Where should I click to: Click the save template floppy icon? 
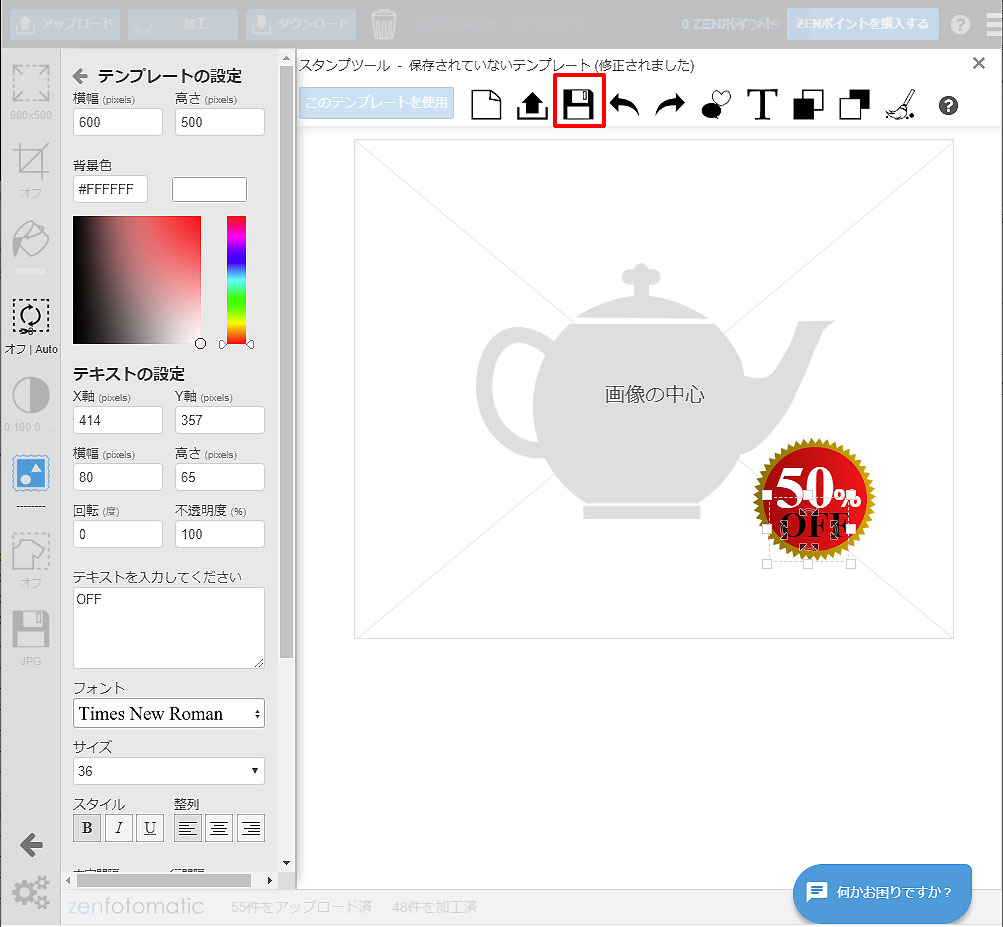pos(579,104)
